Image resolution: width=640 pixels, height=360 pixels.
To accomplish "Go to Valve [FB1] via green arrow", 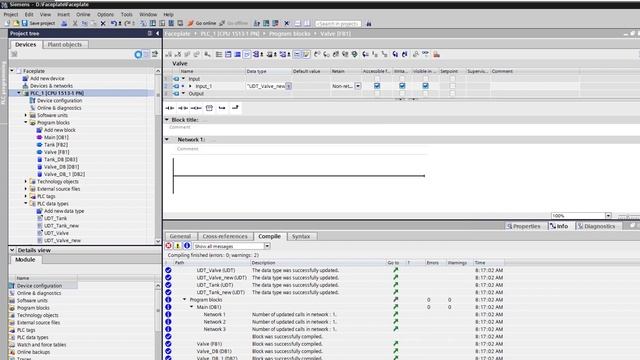I will tap(396, 344).
